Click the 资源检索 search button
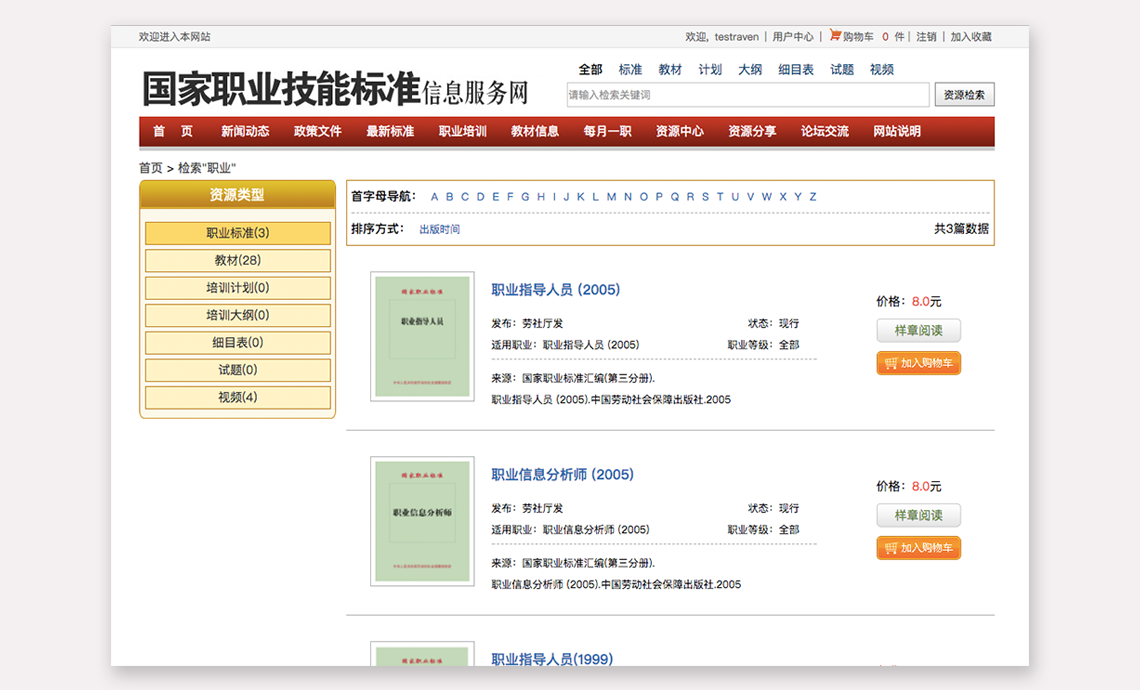 tap(965, 95)
